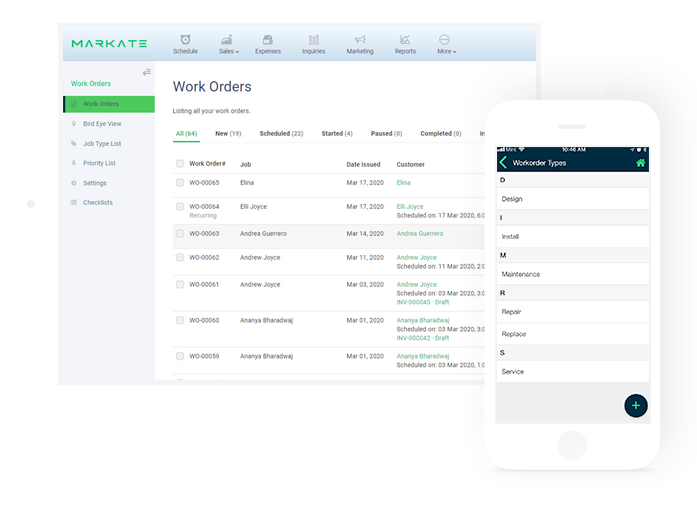Collapse the sidebar with the arrow icon
This screenshot has height=506, width=697.
147,72
